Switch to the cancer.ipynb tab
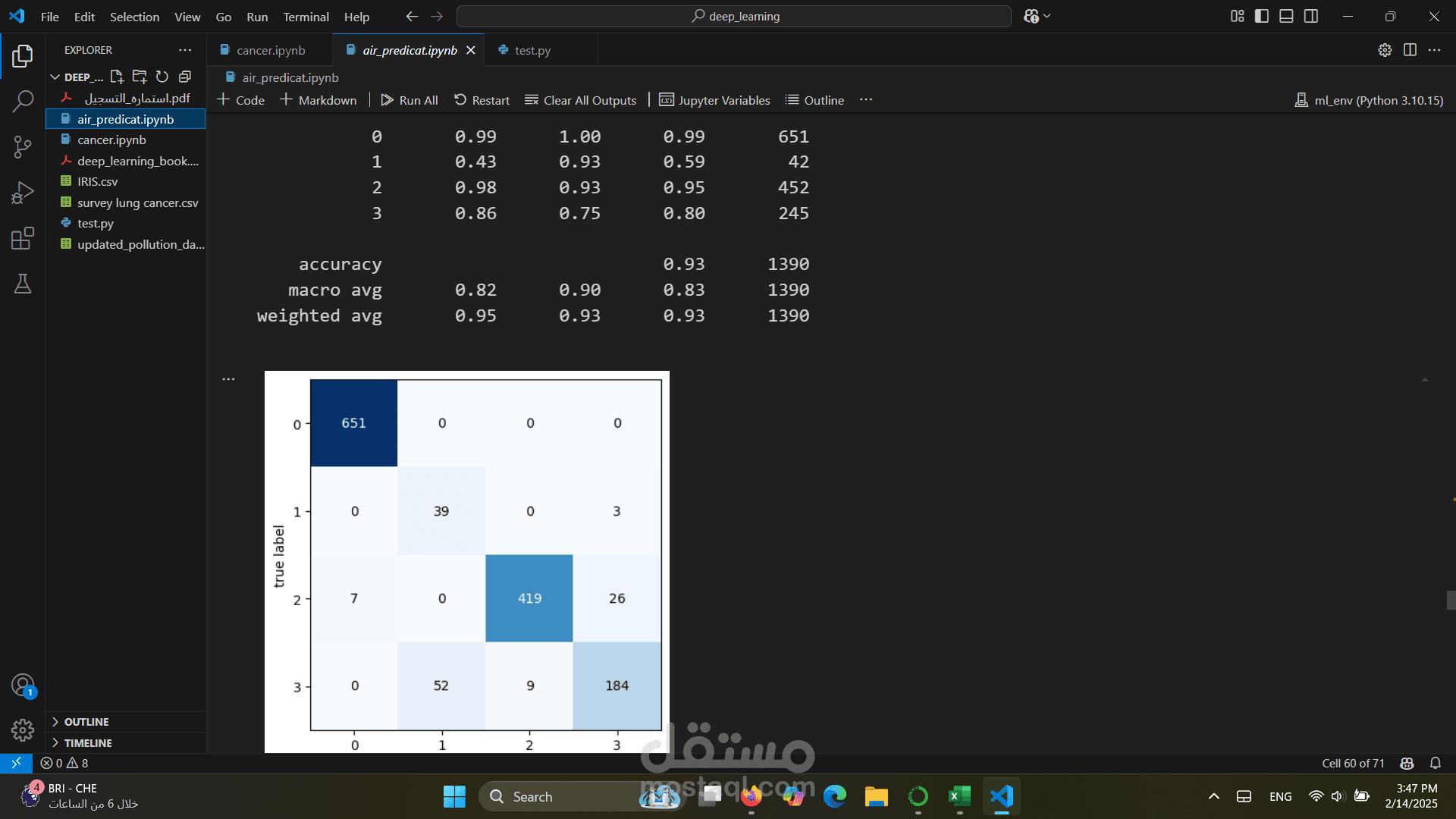This screenshot has width=1456, height=819. tap(270, 50)
